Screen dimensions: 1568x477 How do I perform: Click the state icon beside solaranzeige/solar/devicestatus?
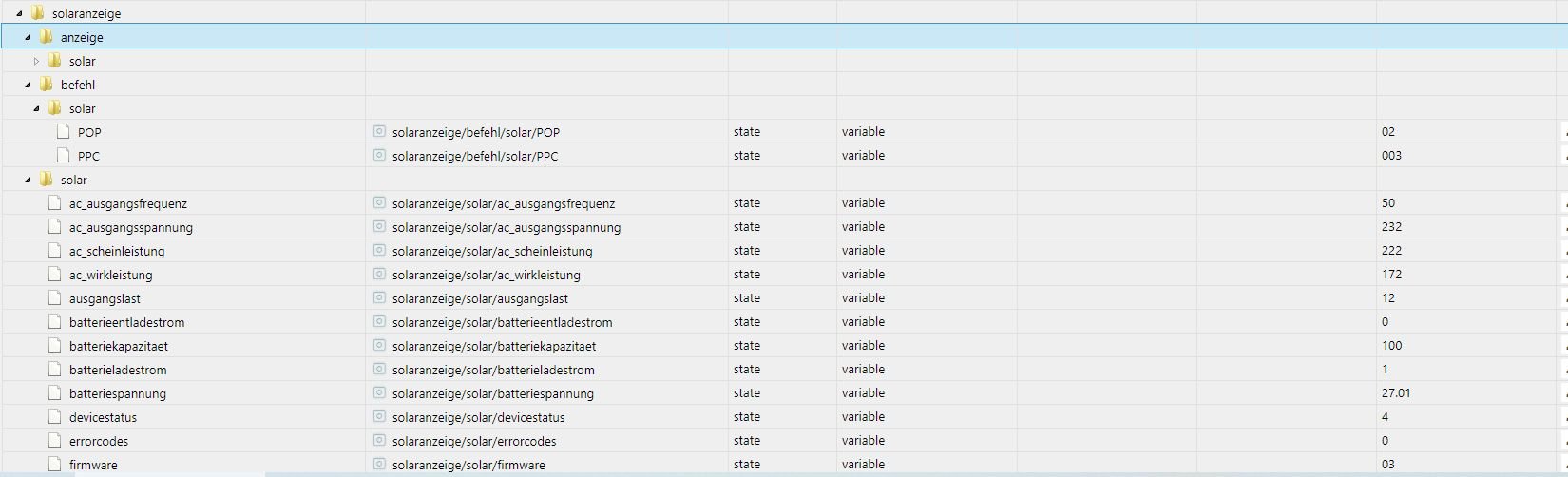click(379, 417)
